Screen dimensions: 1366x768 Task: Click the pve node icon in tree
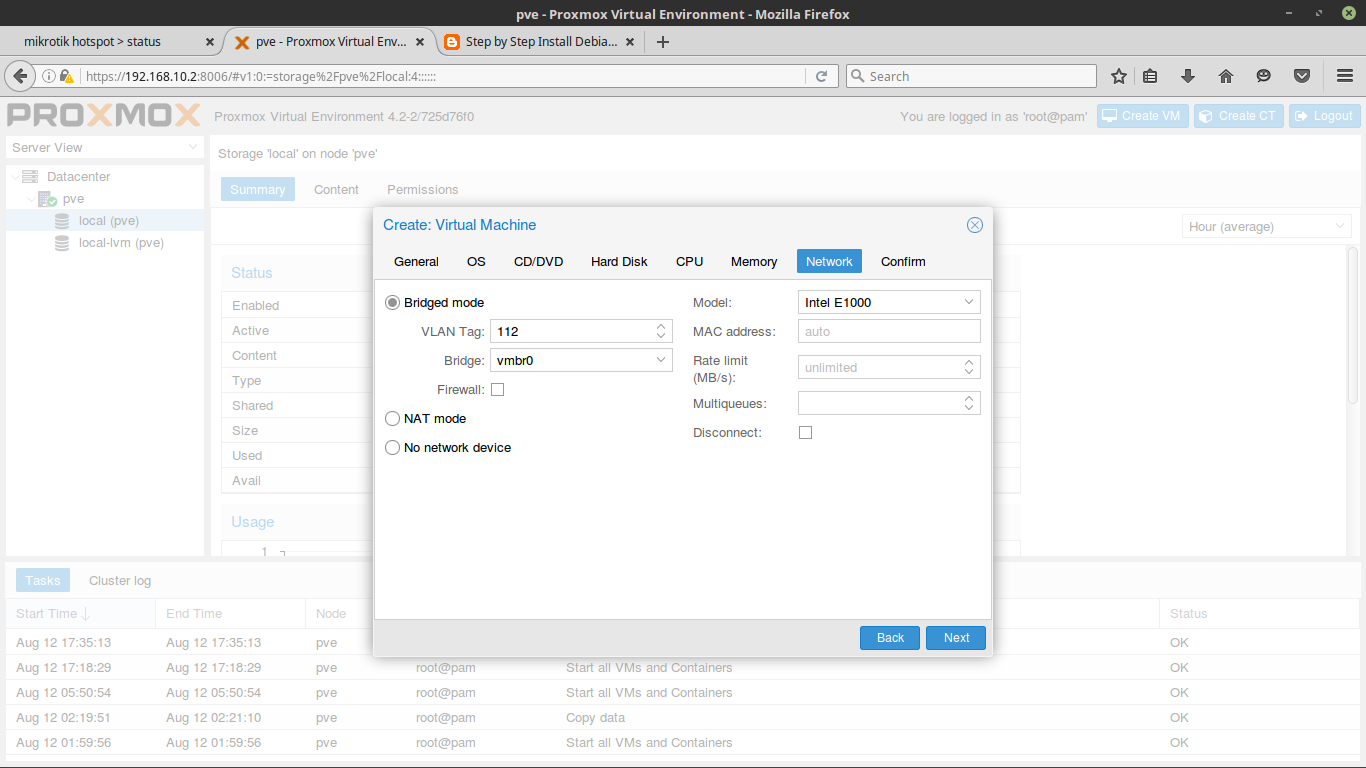tap(47, 199)
